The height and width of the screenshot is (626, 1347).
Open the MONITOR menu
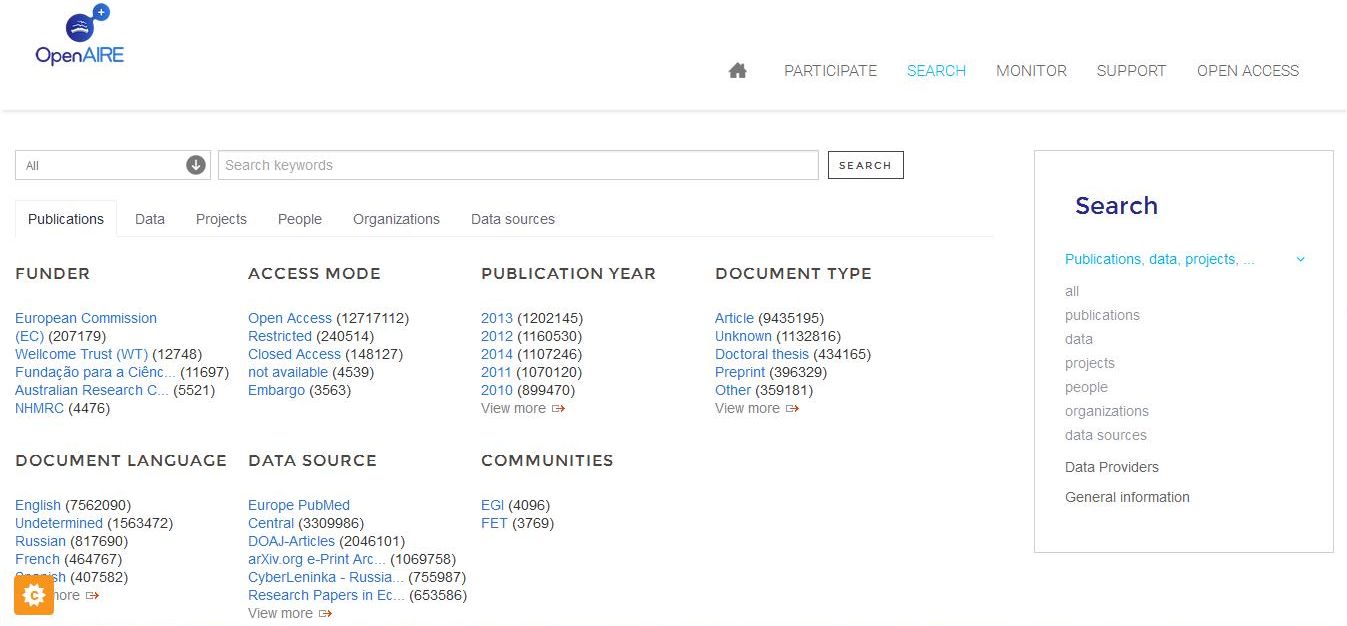1031,71
